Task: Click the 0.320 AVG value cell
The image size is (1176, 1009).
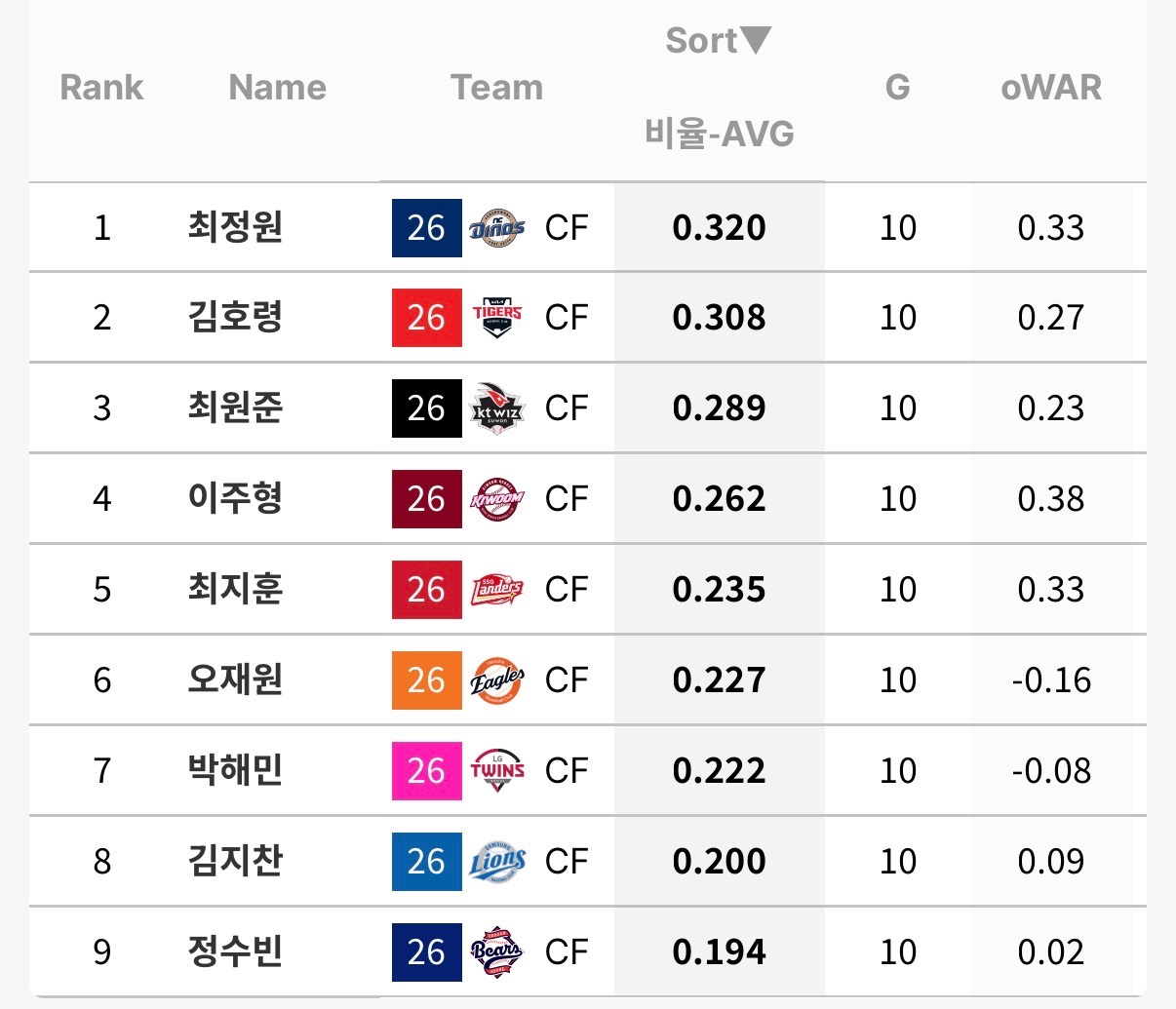Action: coord(719,228)
